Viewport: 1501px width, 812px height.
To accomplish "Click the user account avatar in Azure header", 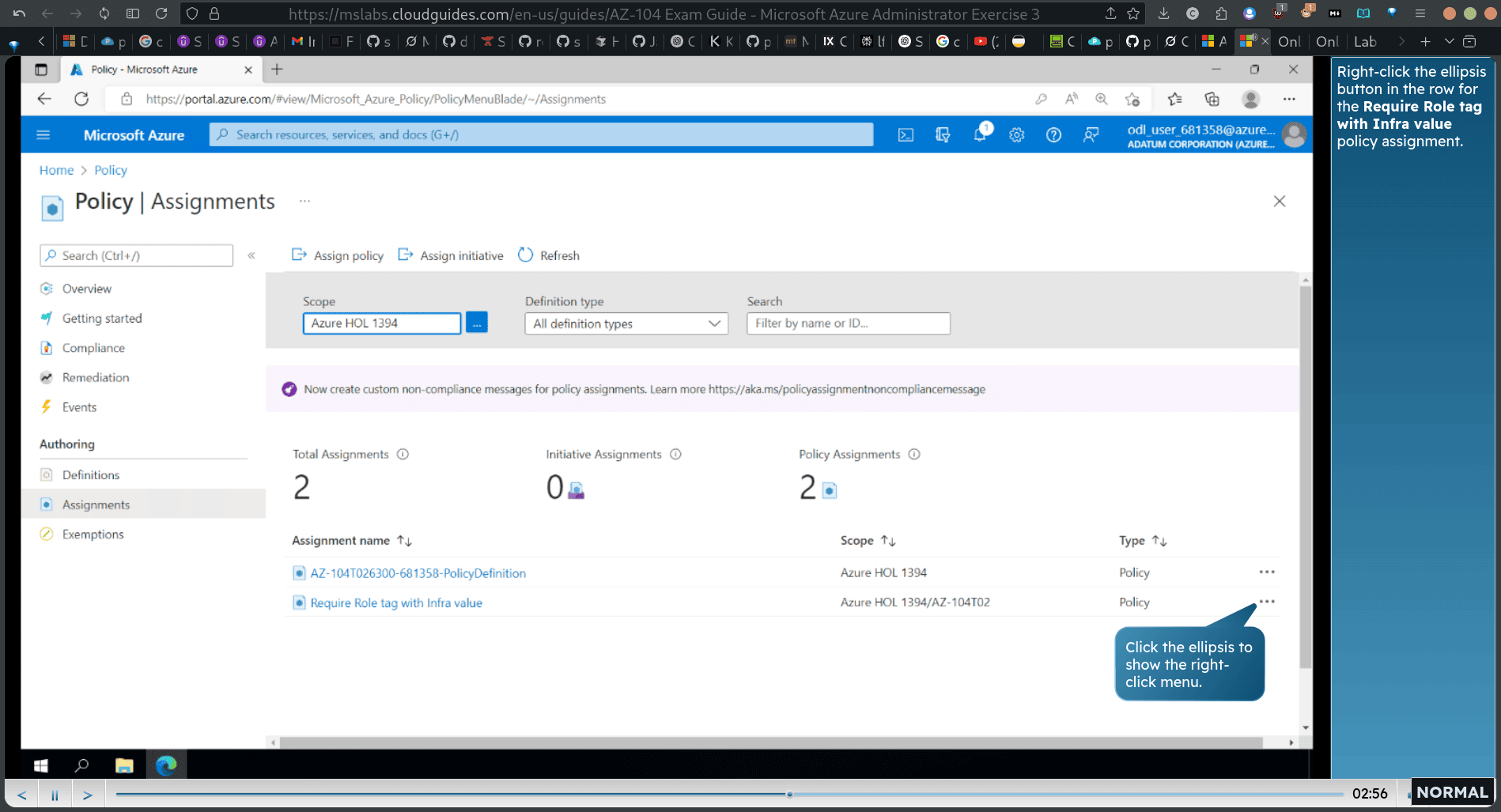I will coord(1294,135).
